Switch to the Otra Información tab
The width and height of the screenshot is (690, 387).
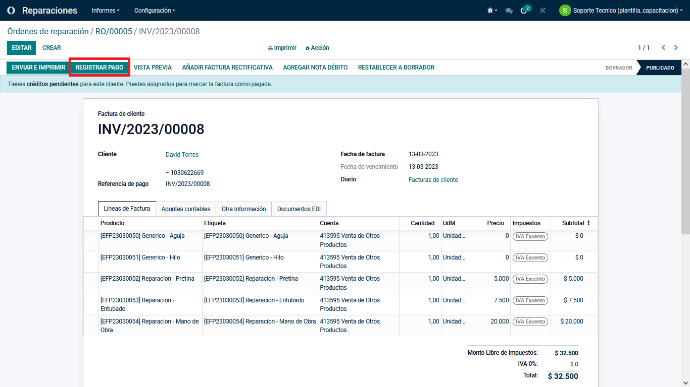[244, 209]
